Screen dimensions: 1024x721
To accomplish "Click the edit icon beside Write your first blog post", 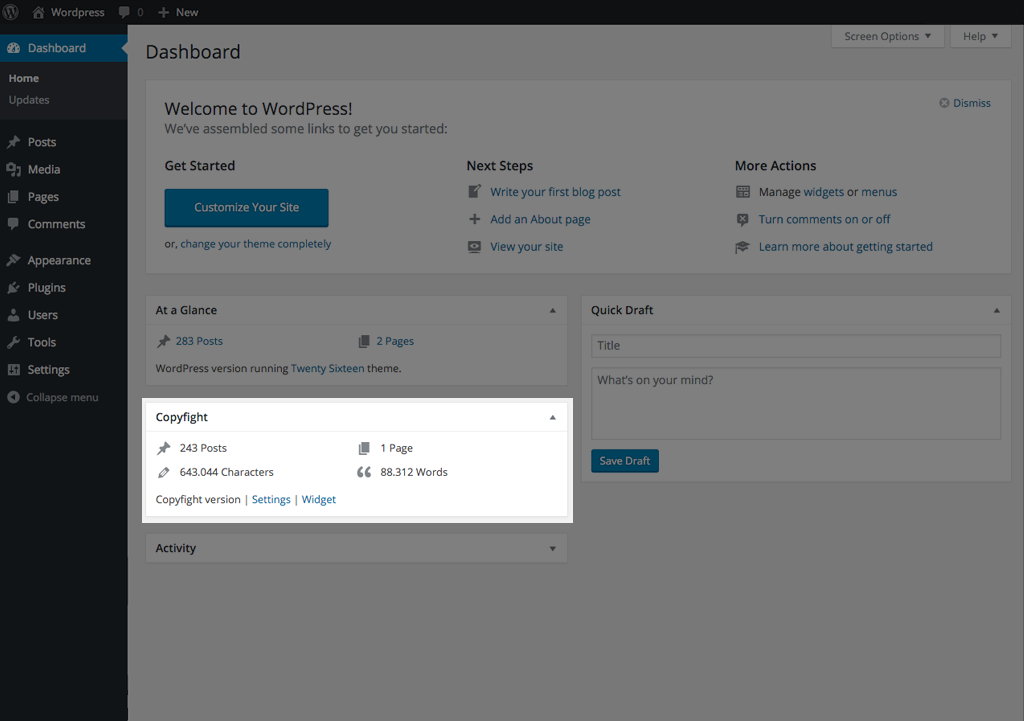I will [475, 191].
